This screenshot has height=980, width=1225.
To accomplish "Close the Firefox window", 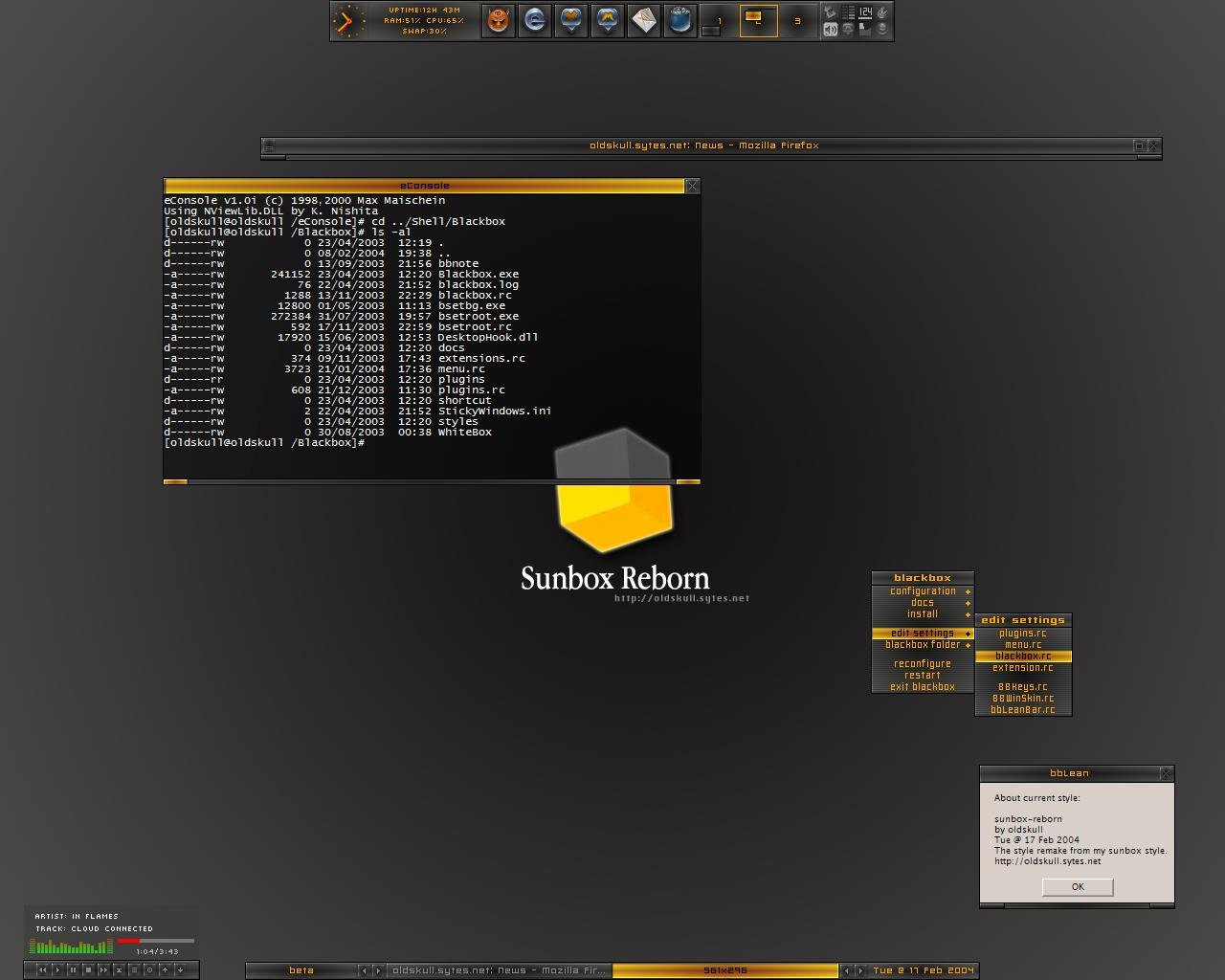I will (1154, 145).
